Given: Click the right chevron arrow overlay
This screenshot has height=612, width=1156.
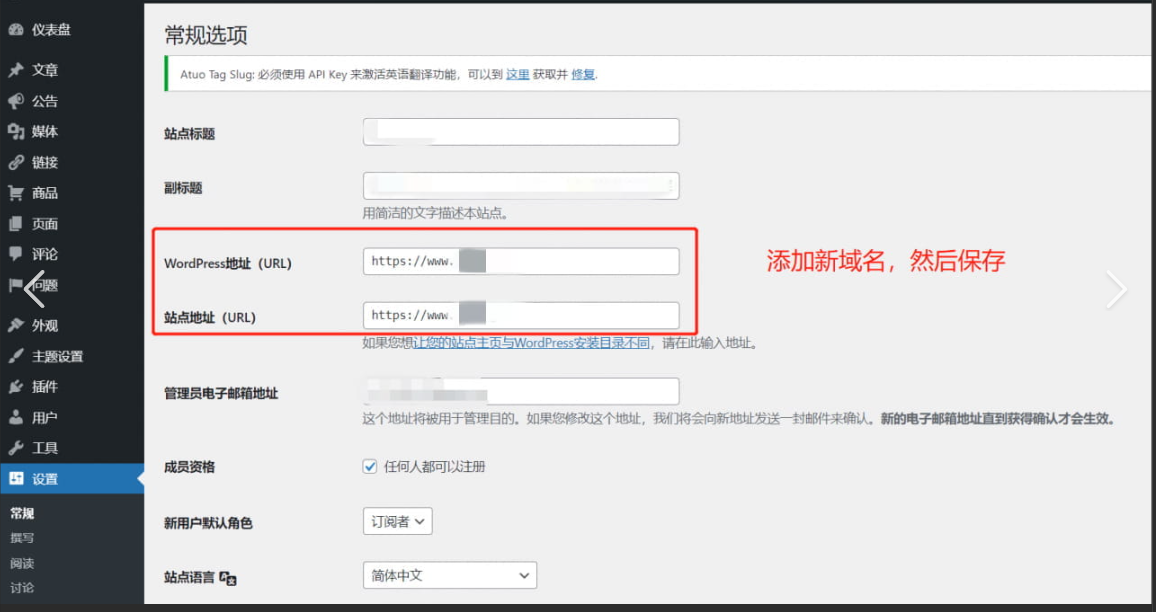Looking at the screenshot, I should (x=1114, y=289).
